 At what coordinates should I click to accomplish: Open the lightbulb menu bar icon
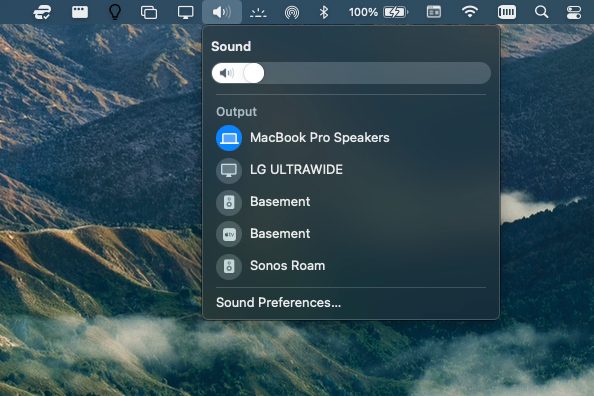(x=115, y=12)
